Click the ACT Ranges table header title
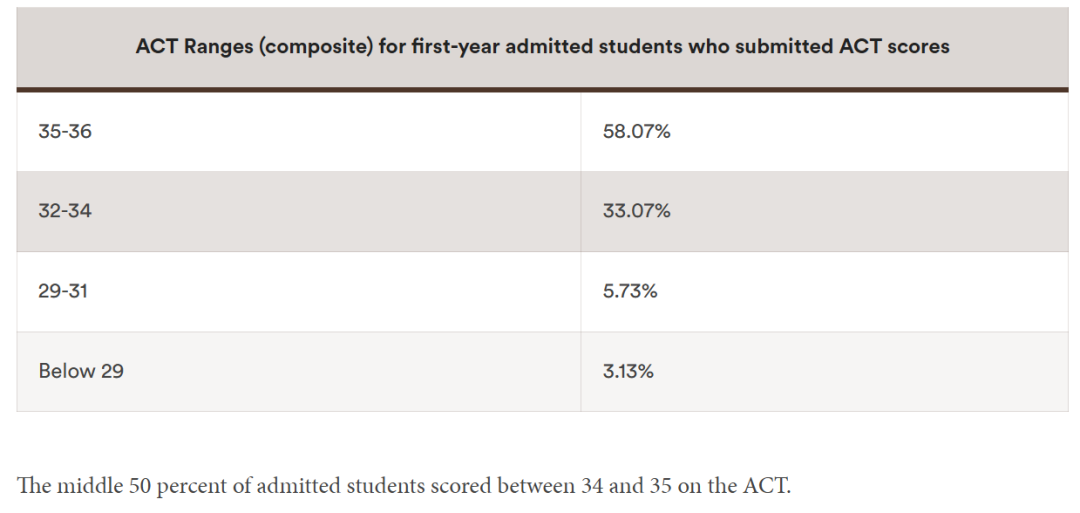Viewport: 1080px width, 513px height. click(x=542, y=46)
